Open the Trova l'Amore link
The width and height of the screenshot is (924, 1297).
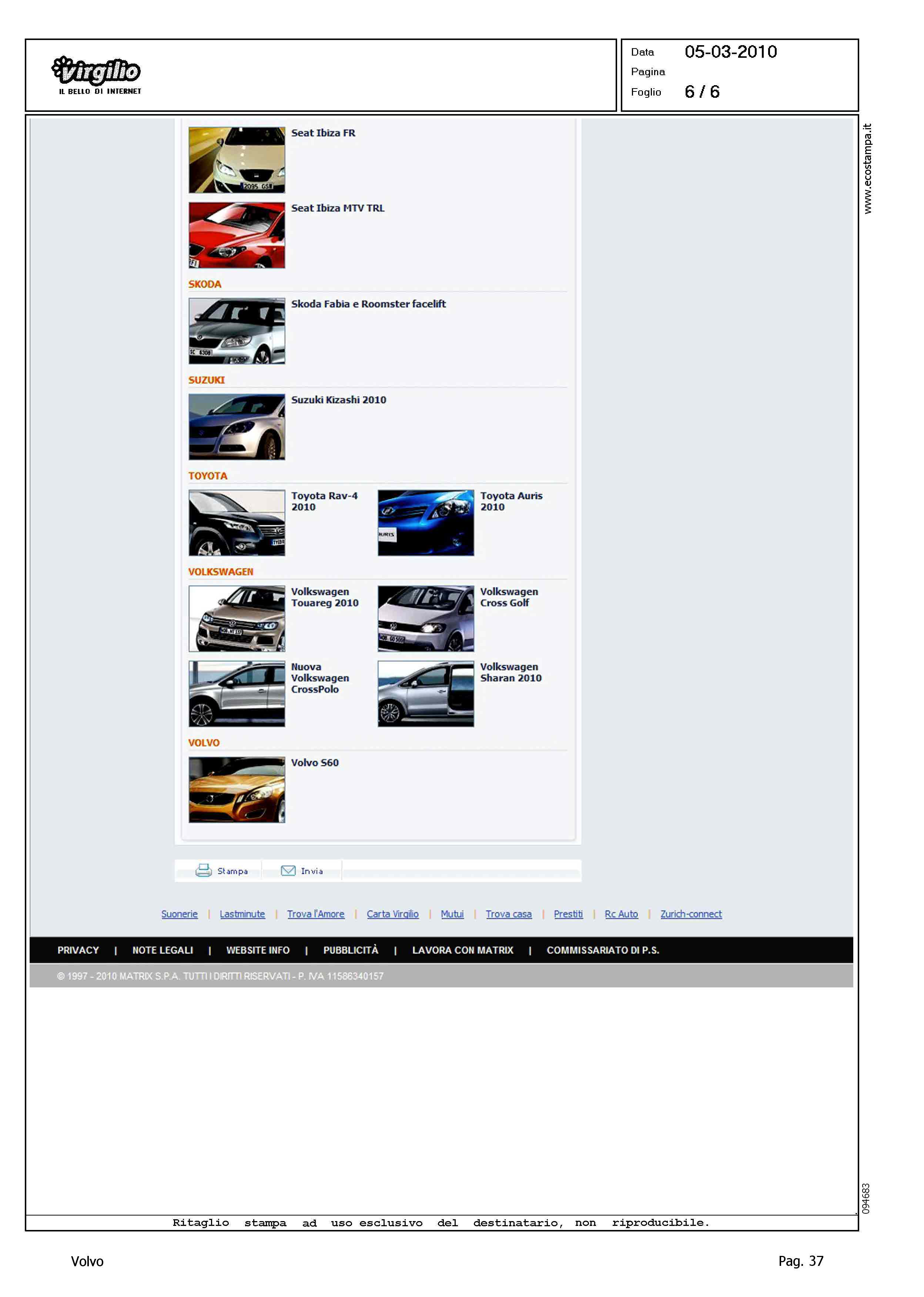click(315, 913)
